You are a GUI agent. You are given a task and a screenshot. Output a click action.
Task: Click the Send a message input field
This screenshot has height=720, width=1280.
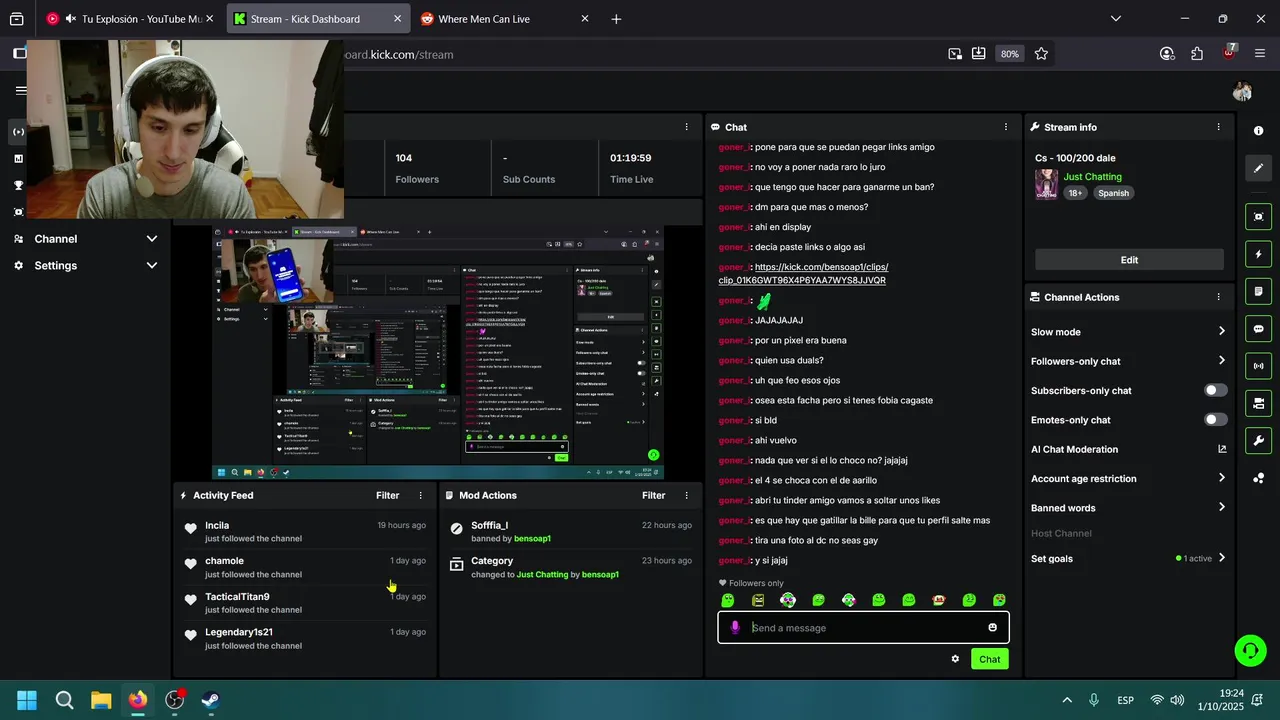[x=863, y=628]
